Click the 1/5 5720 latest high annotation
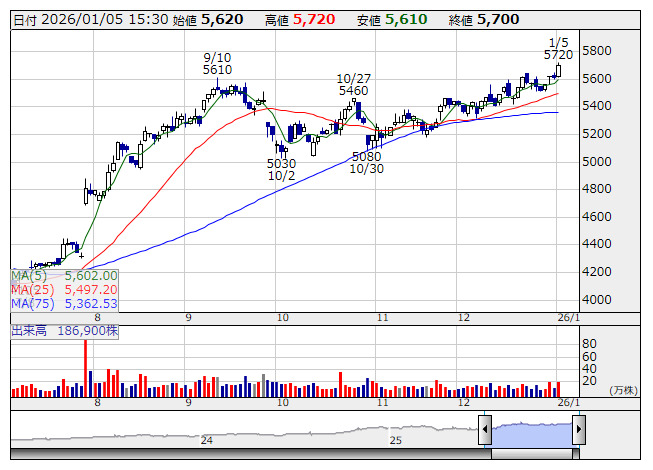This screenshot has height=470, width=653. point(558,48)
